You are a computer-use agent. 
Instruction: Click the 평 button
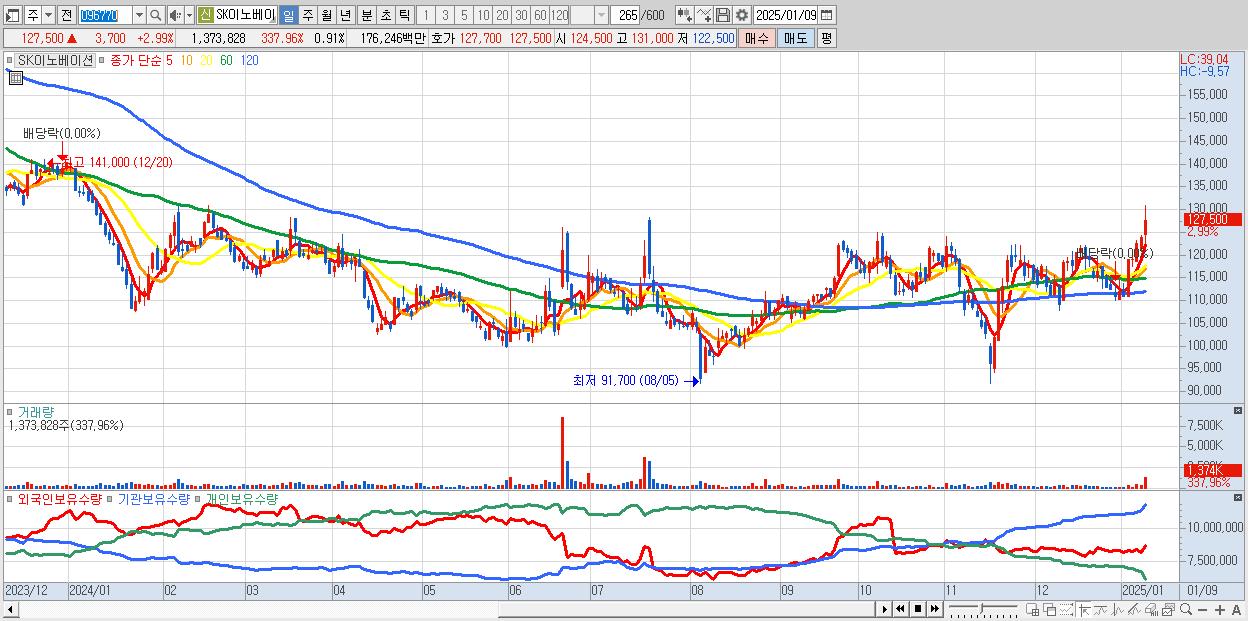(x=826, y=38)
